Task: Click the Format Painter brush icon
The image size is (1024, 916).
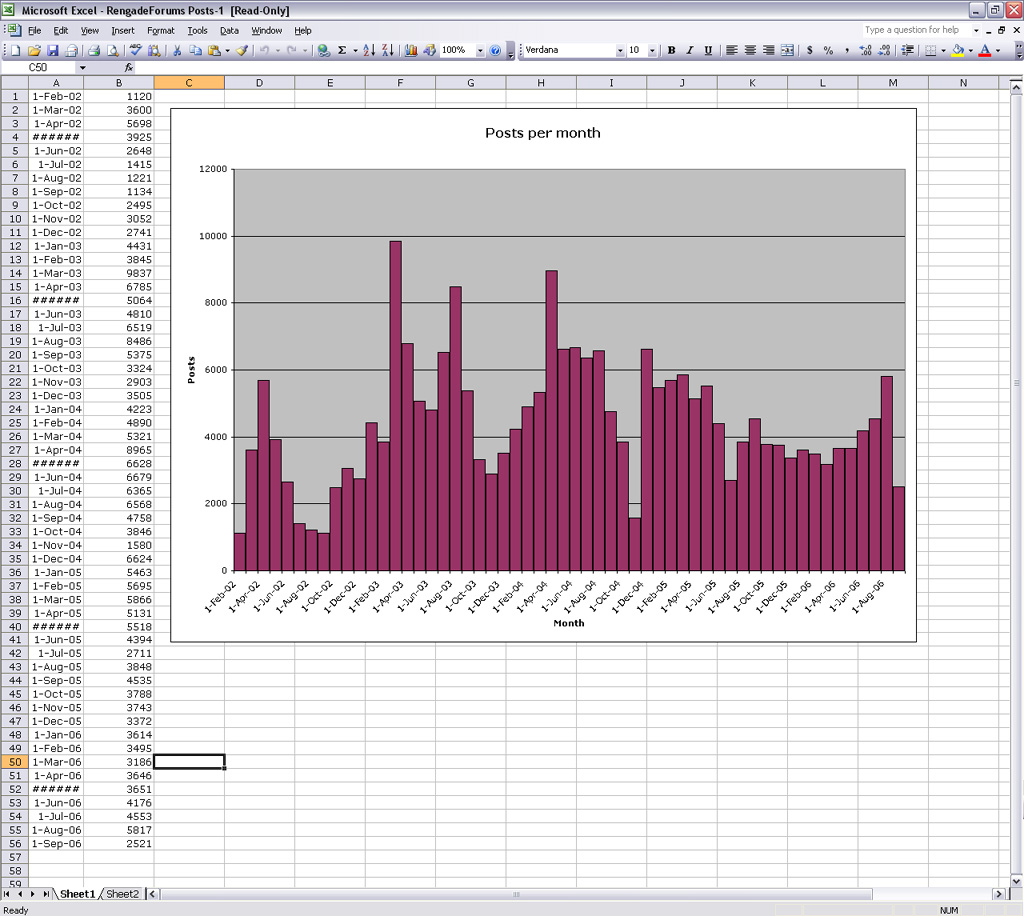Action: 241,50
